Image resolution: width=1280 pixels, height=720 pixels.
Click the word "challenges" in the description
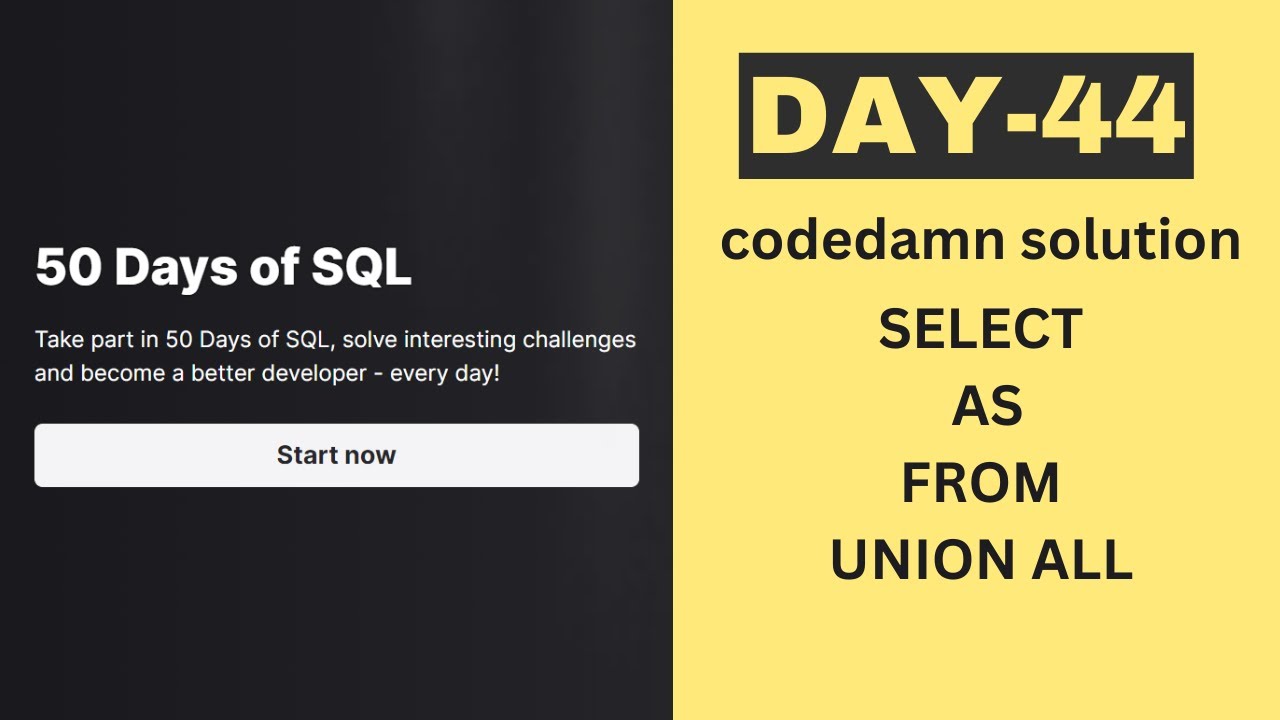coord(579,340)
